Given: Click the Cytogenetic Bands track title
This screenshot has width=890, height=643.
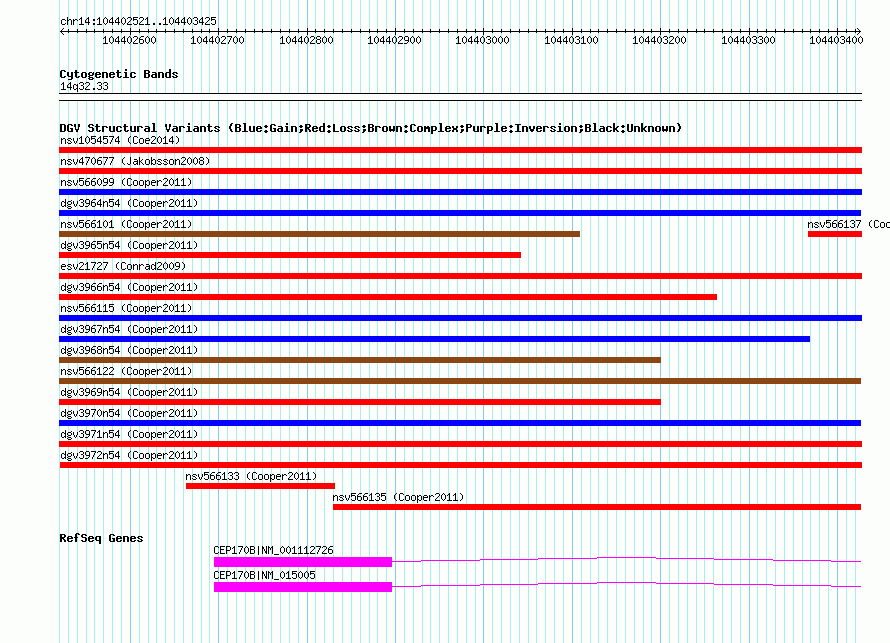Looking at the screenshot, I should (119, 74).
